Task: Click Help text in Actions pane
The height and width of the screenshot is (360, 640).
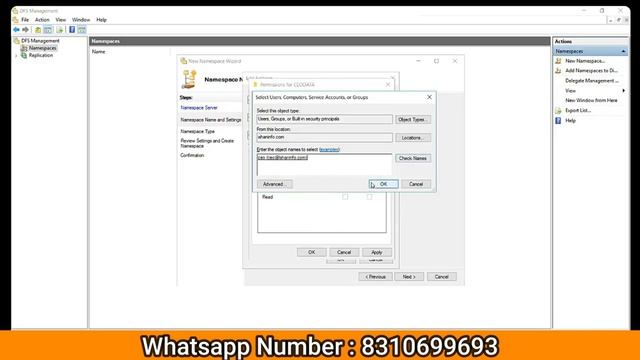Action: pyautogui.click(x=570, y=120)
